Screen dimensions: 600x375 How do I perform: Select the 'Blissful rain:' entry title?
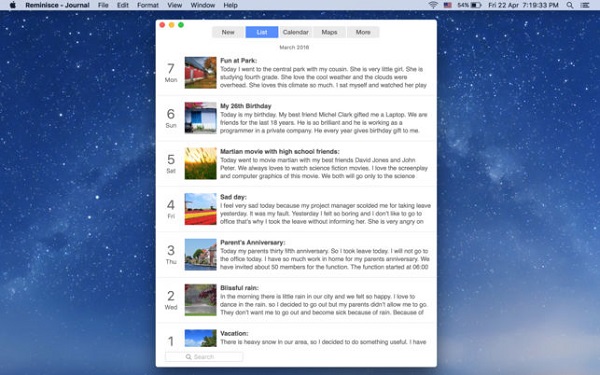239,288
